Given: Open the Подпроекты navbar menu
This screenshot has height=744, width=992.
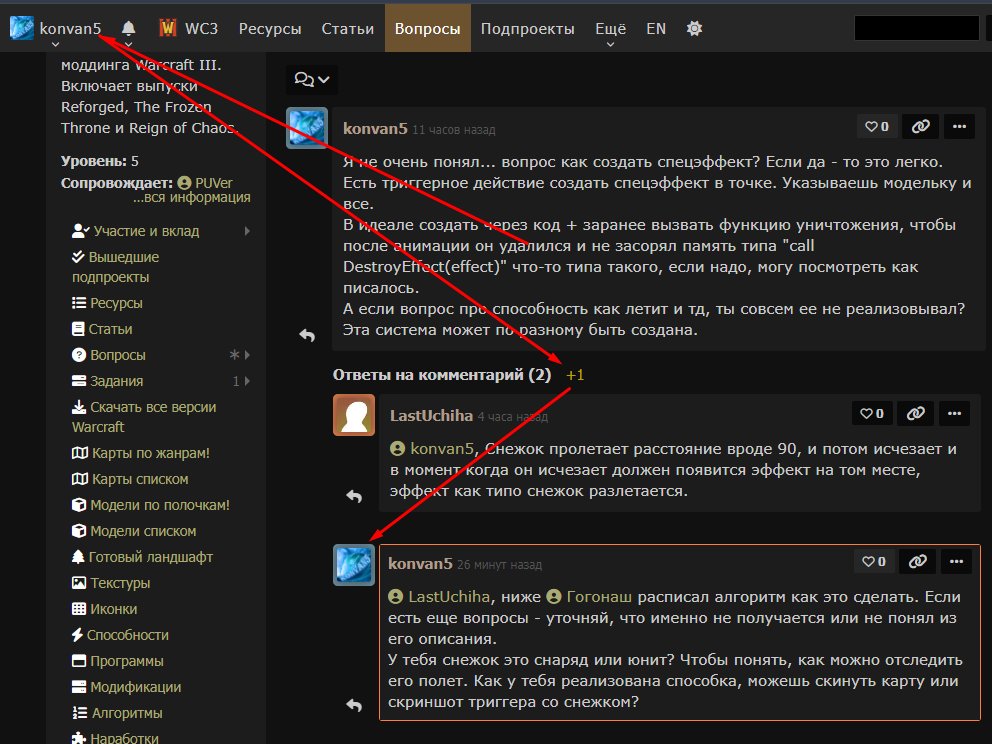Looking at the screenshot, I should (x=528, y=28).
